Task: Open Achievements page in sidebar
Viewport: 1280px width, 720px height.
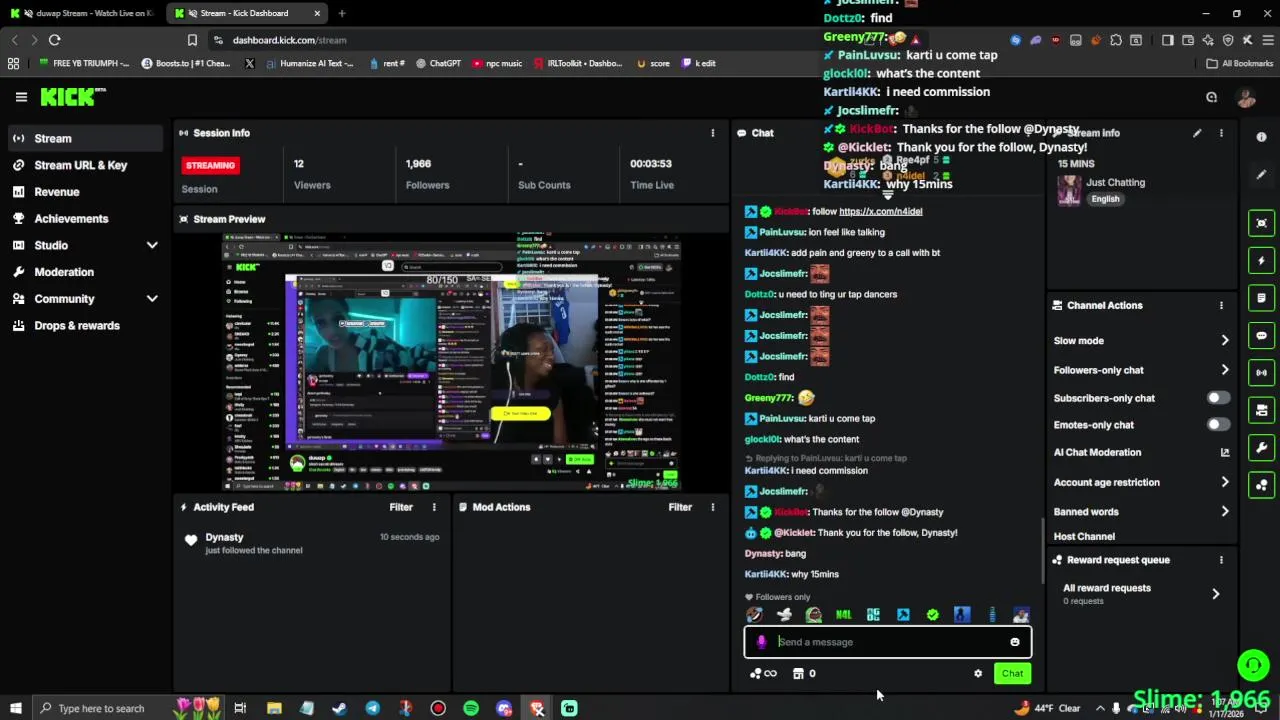Action: coord(84,219)
